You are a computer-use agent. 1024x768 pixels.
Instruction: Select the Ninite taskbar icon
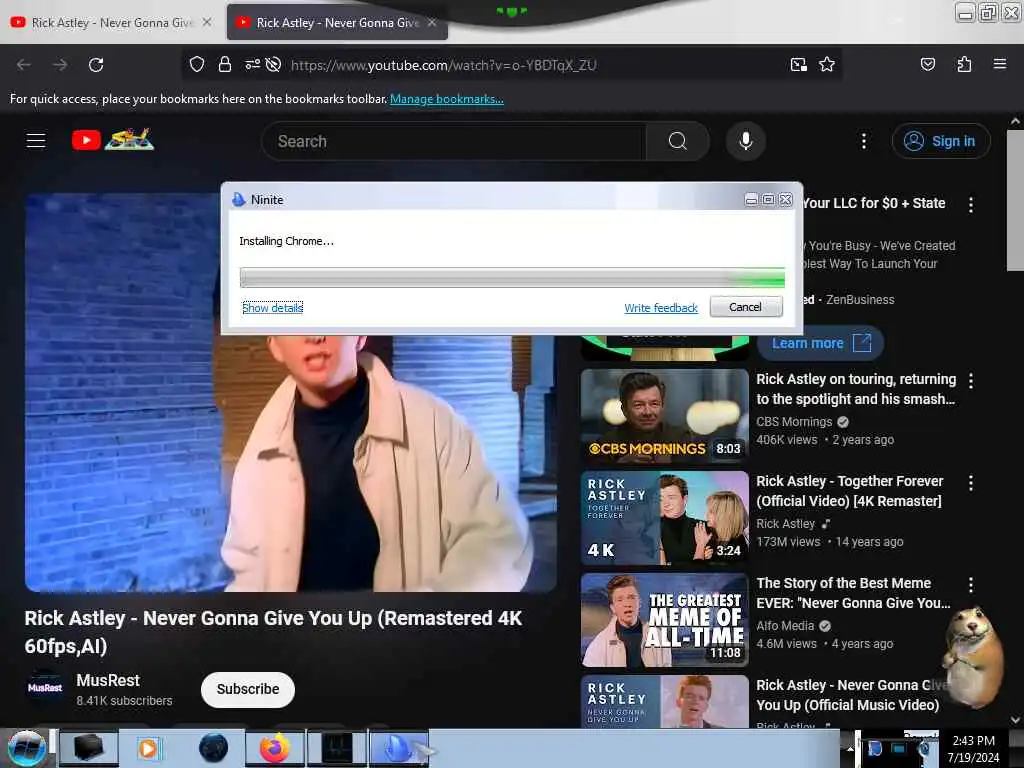[x=399, y=748]
